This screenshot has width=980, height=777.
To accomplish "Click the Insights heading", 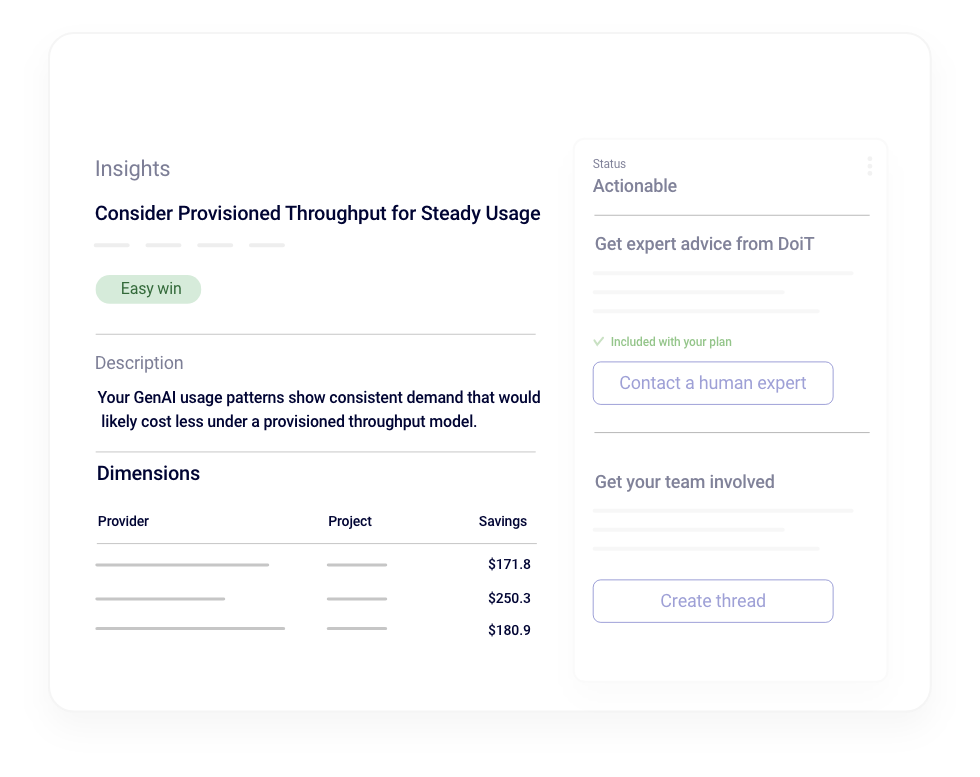I will (x=132, y=169).
